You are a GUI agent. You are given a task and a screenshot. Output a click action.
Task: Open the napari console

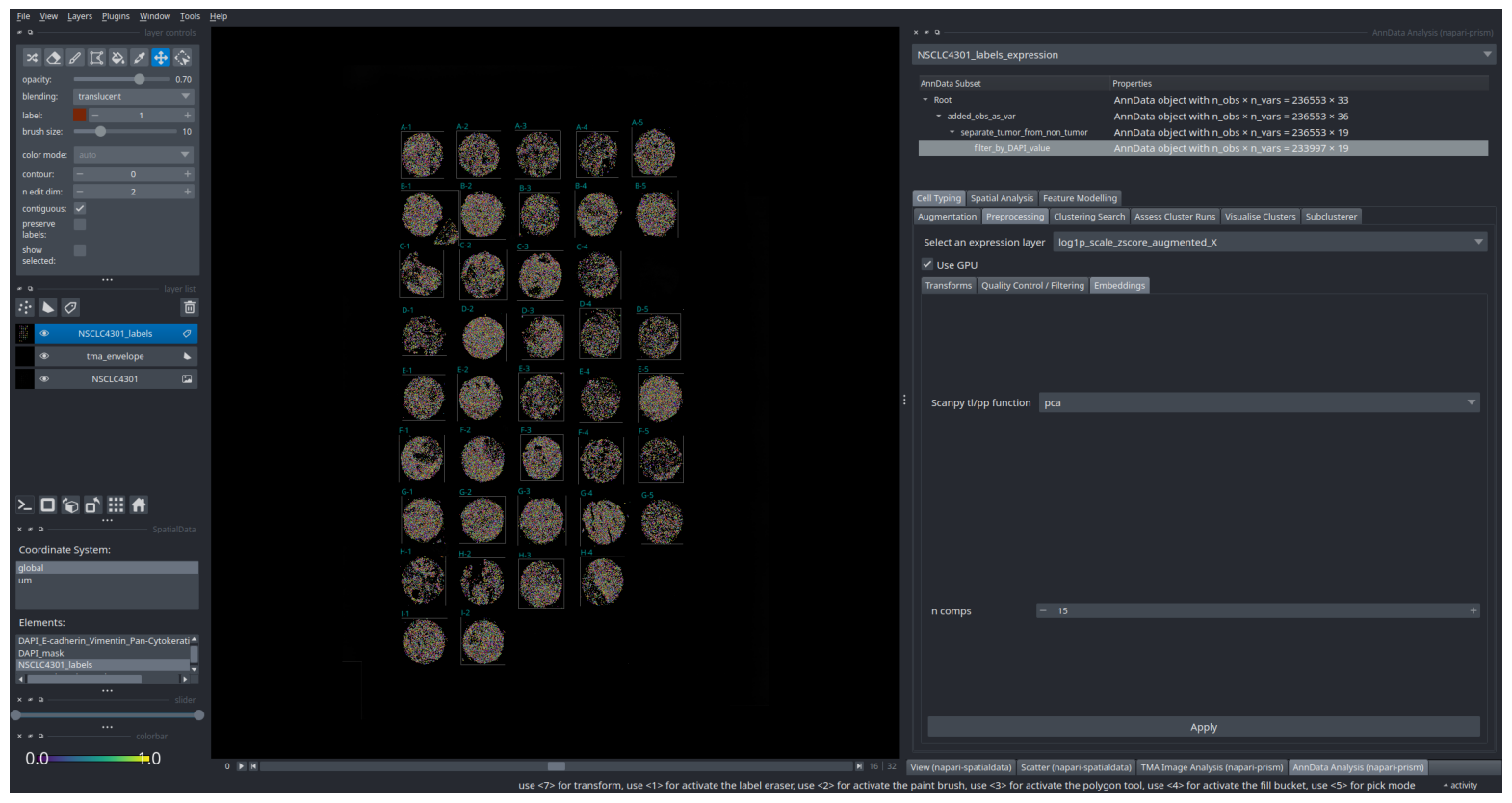coord(25,505)
